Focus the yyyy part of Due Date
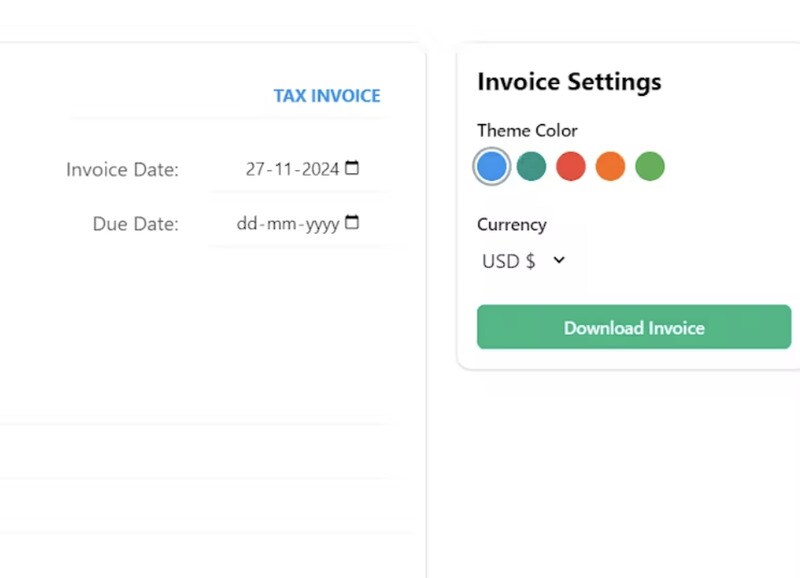 [x=322, y=224]
